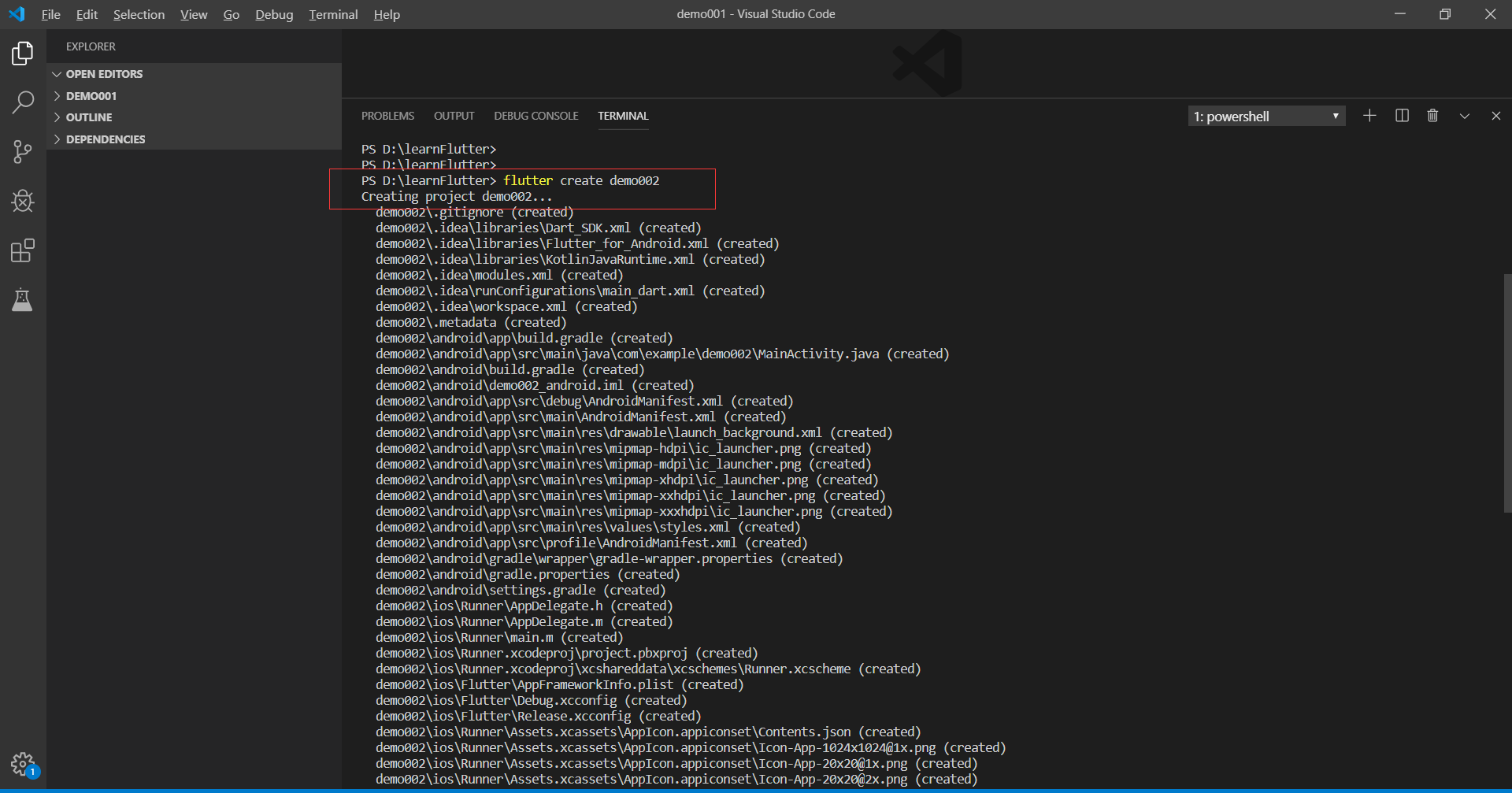Click the AppDelegate.h (created) output line
Screen dimensions: 1512x793
coord(524,606)
